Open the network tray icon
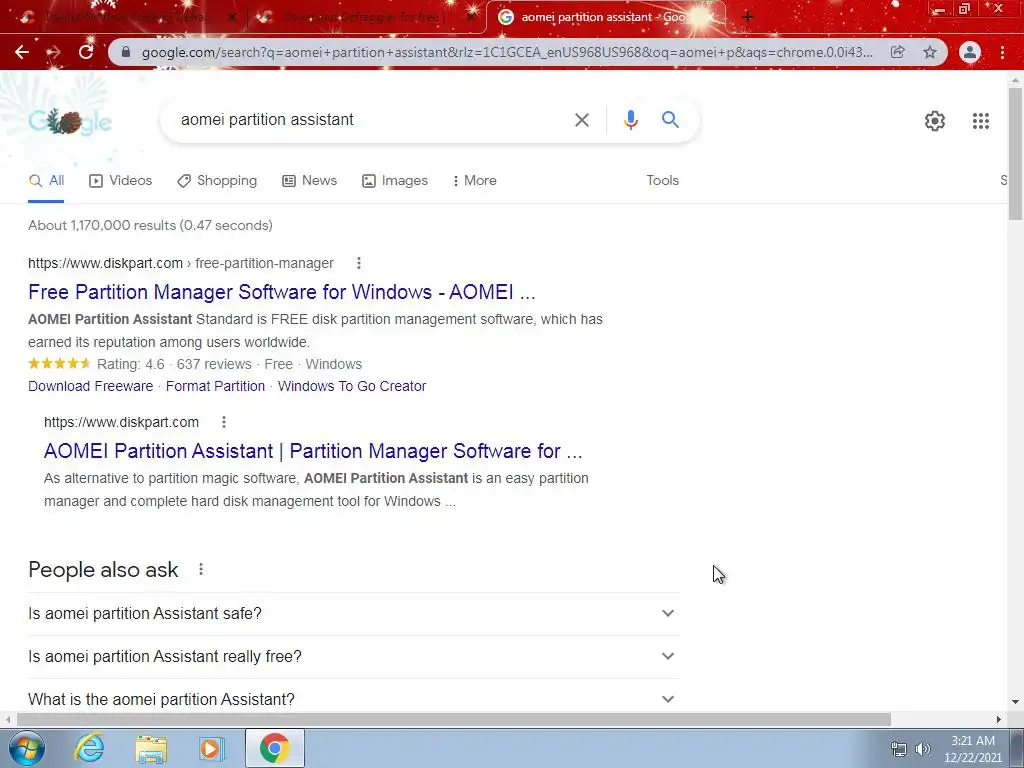 [899, 749]
